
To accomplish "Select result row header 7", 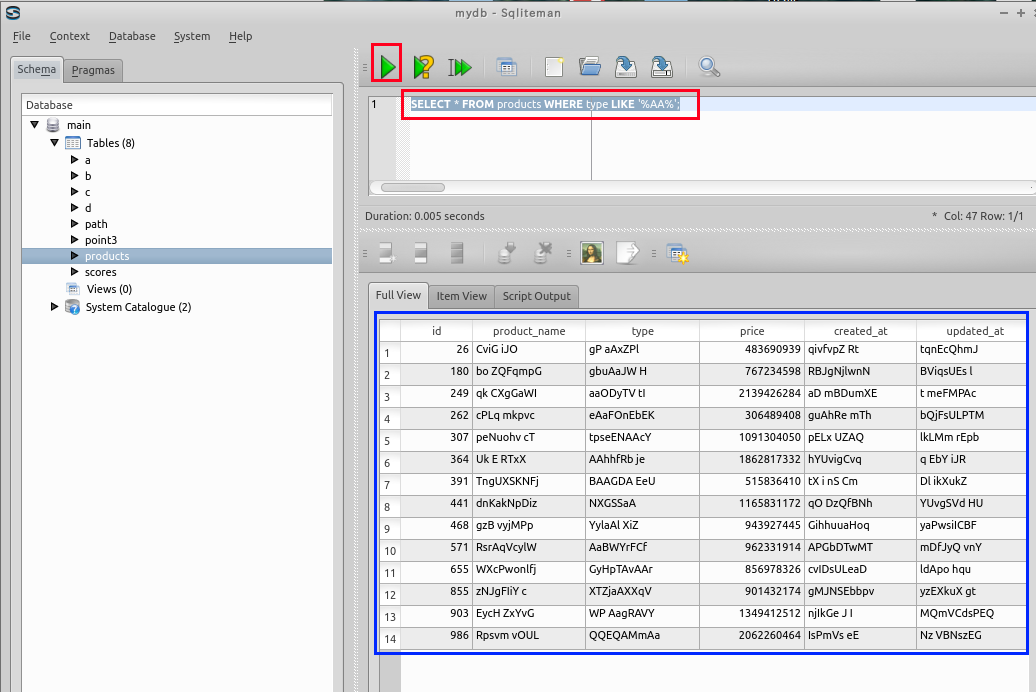I will click(390, 484).
